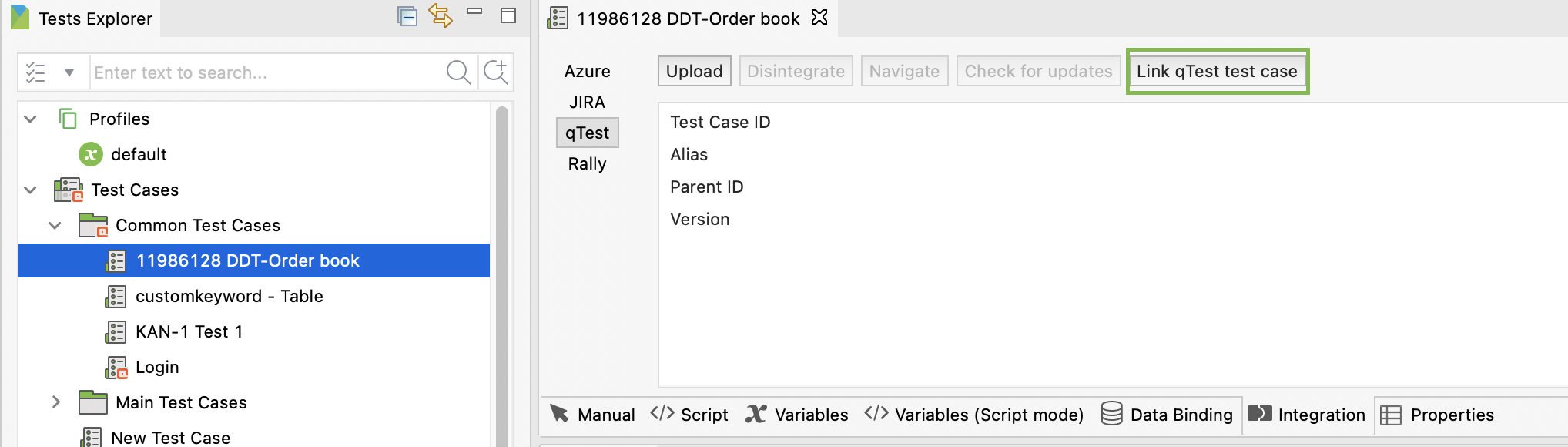Screen dimensions: 1568x447
Task: Click the Link qTest test case button
Action: (1217, 72)
